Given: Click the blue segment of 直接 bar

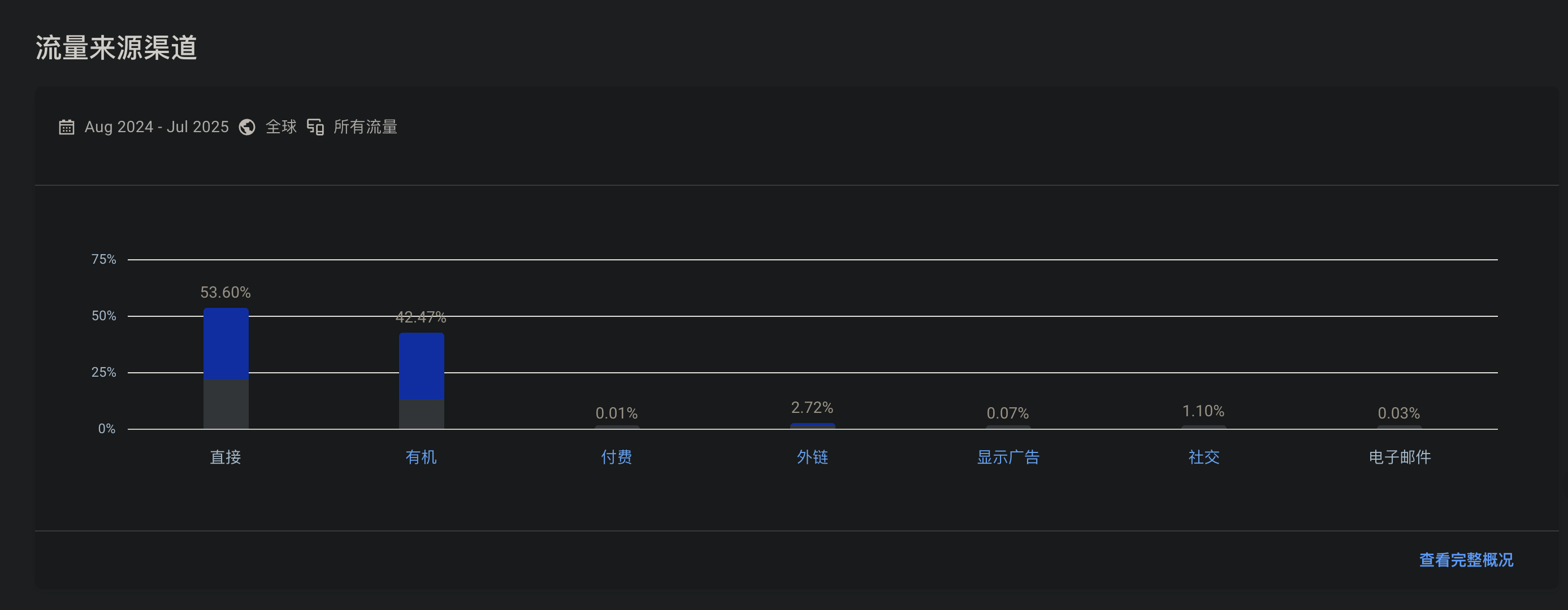Looking at the screenshot, I should [226, 343].
